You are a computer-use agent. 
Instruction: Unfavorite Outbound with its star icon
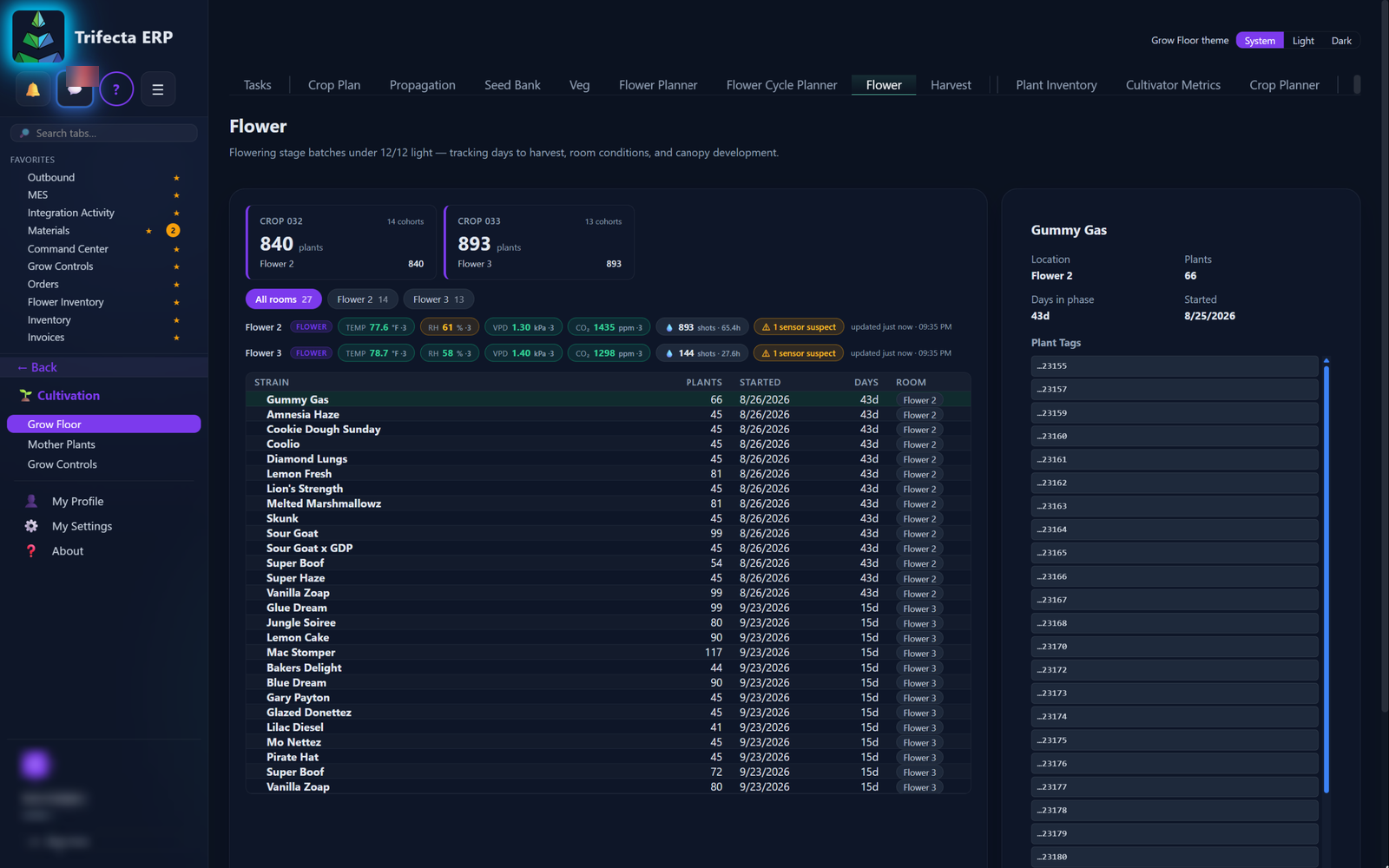pos(176,178)
